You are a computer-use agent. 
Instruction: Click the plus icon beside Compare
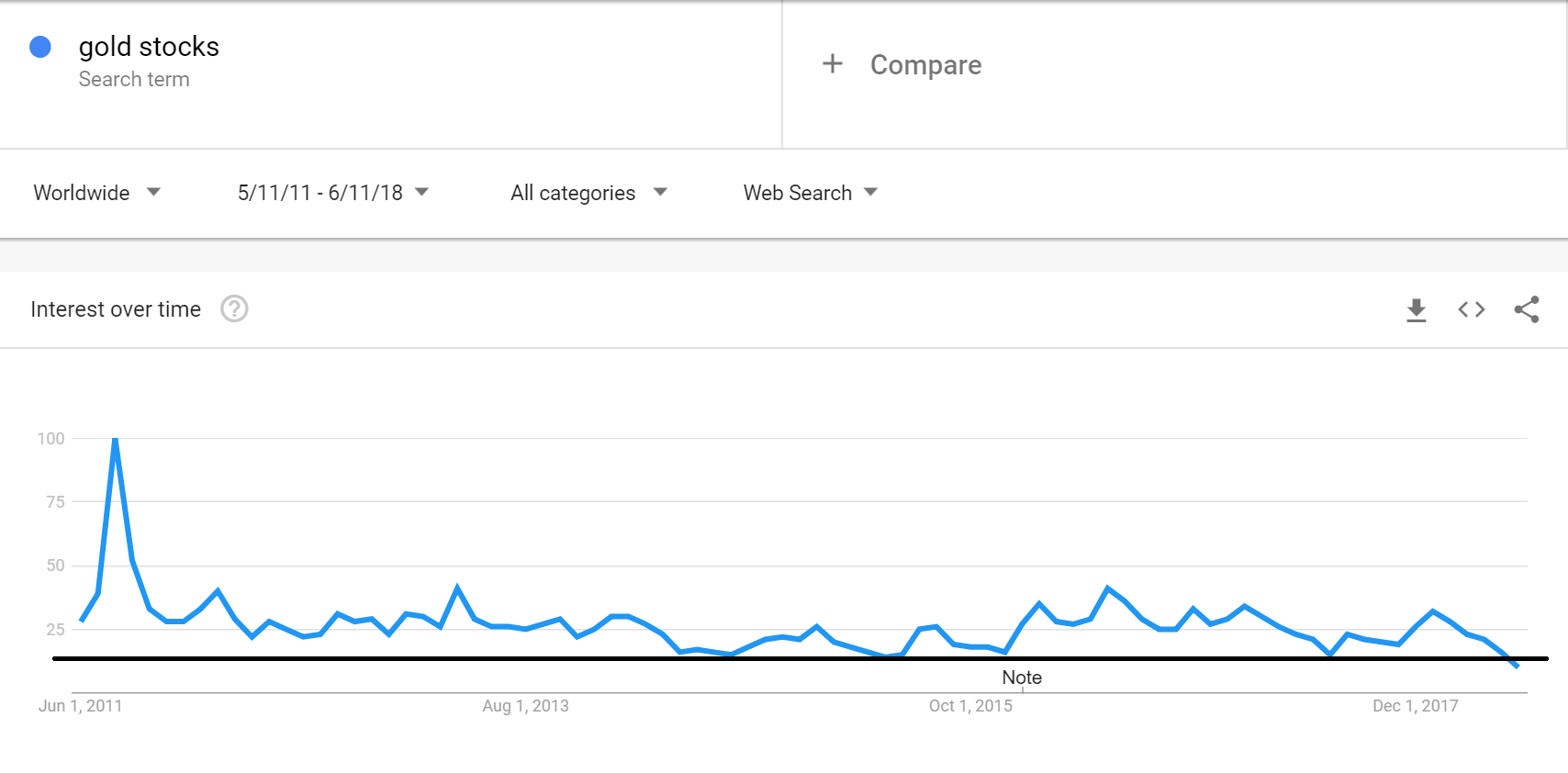pos(833,63)
